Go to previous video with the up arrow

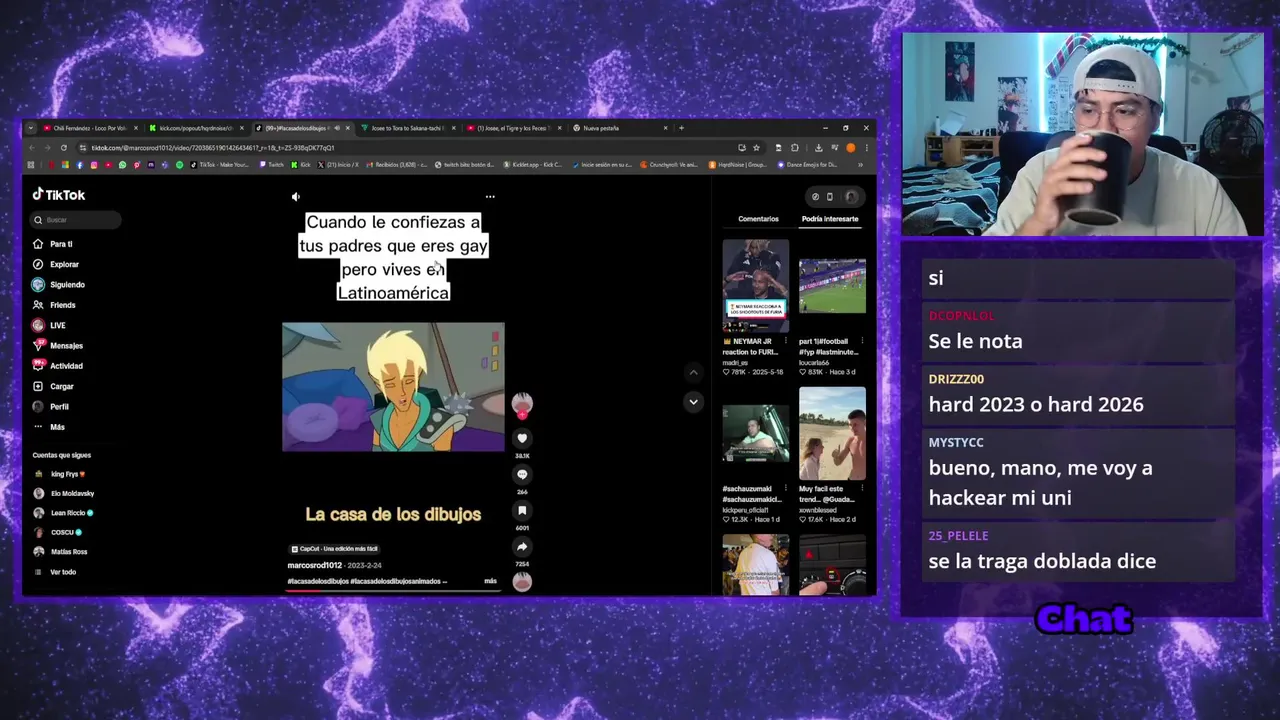[x=693, y=372]
